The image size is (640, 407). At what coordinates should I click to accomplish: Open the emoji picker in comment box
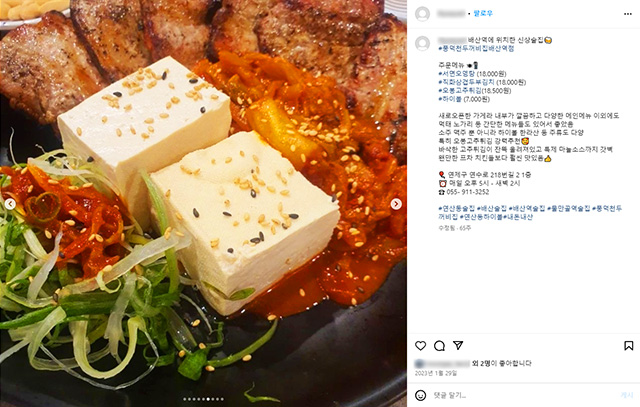point(420,395)
